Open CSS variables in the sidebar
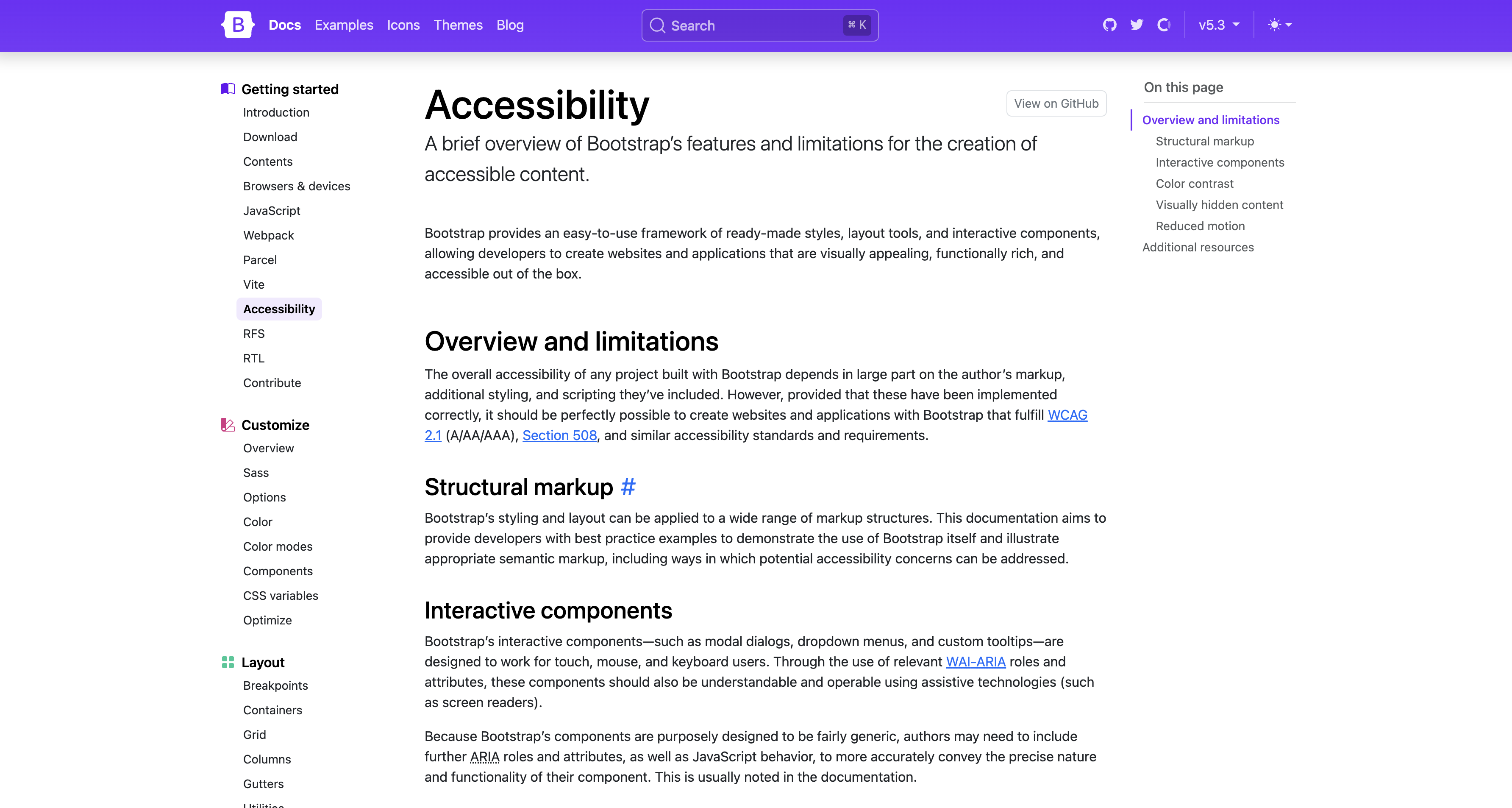The height and width of the screenshot is (808, 1512). (281, 596)
